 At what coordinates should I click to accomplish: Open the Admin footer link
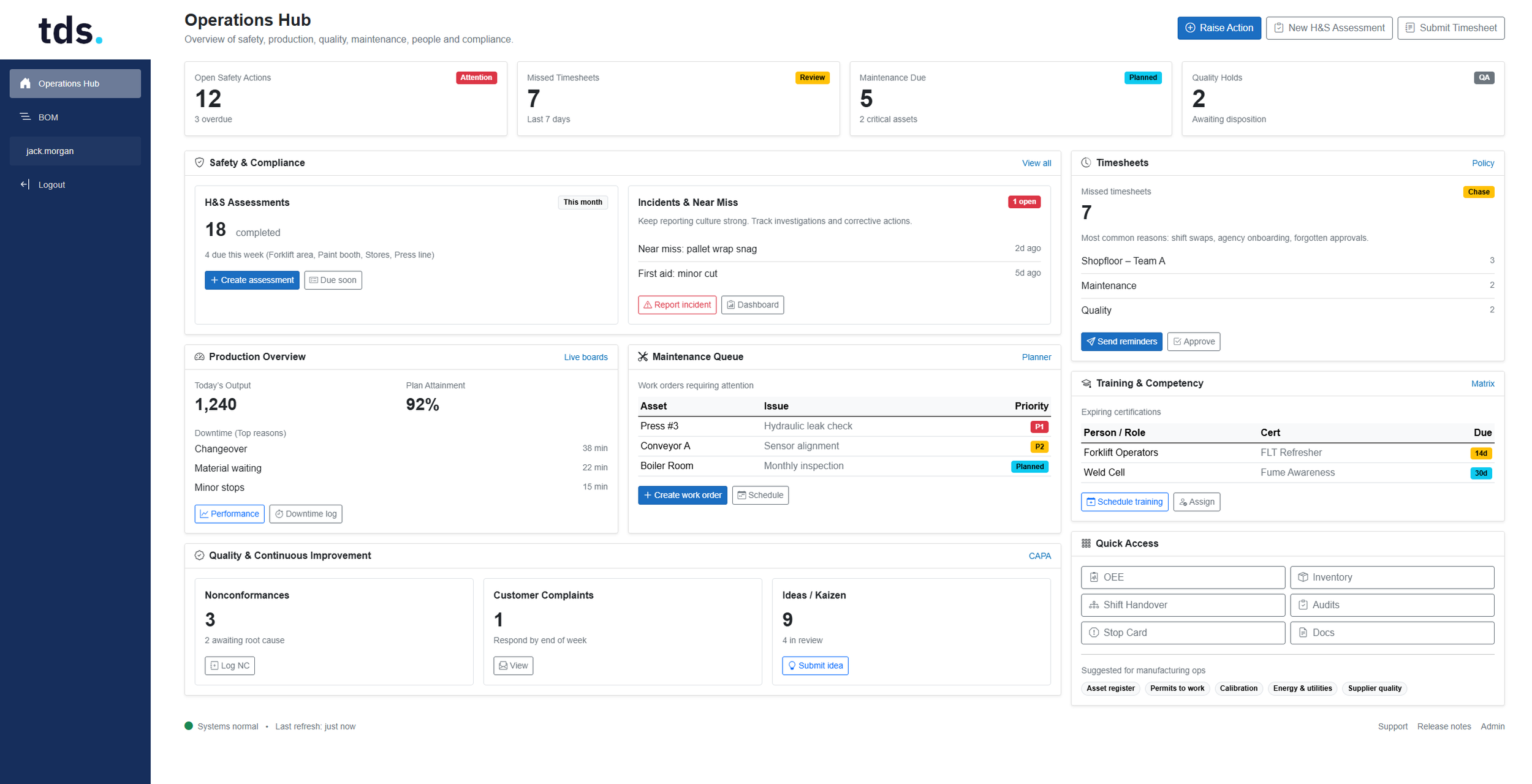coord(1492,726)
